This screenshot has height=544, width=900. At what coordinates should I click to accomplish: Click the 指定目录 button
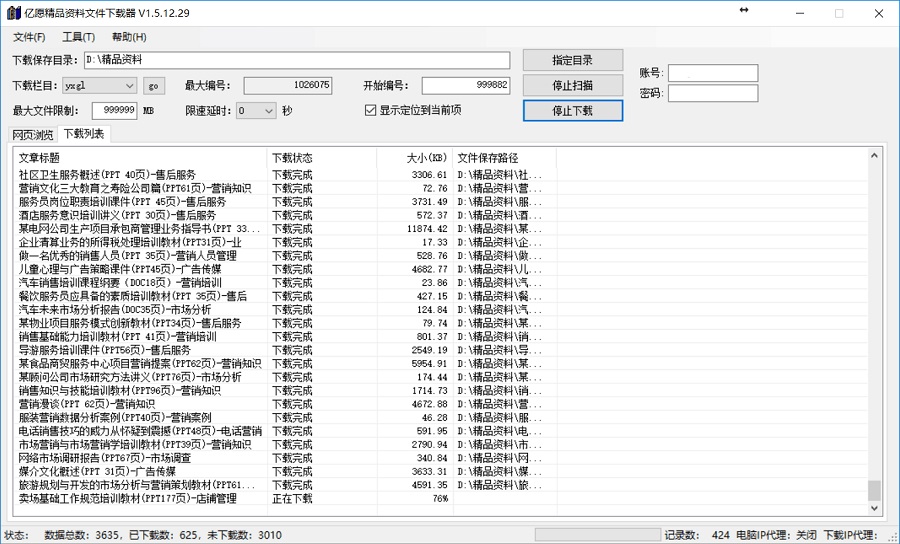tap(572, 60)
